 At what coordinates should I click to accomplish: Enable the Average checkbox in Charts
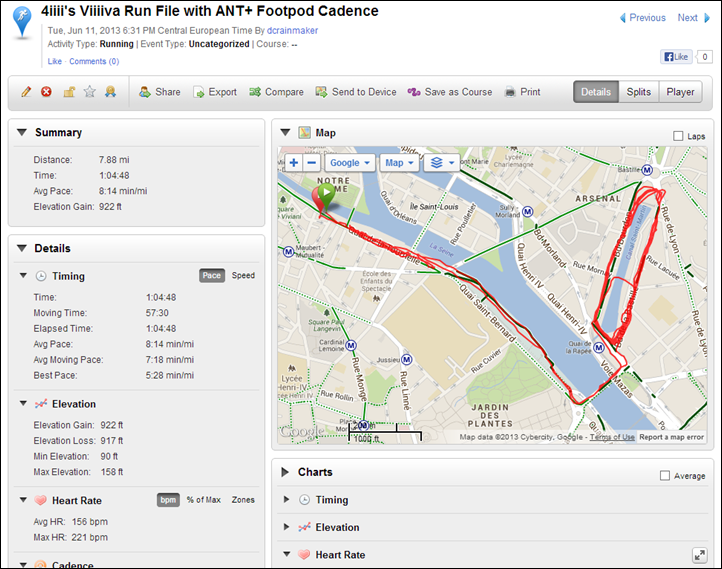(x=664, y=476)
